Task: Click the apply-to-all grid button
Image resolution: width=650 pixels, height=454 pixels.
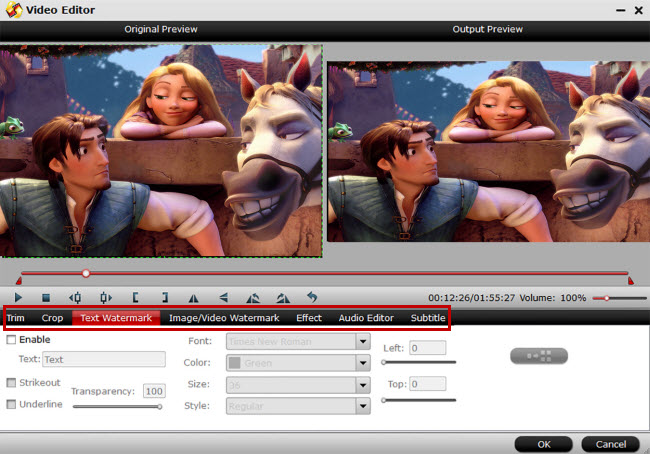Action: click(538, 356)
